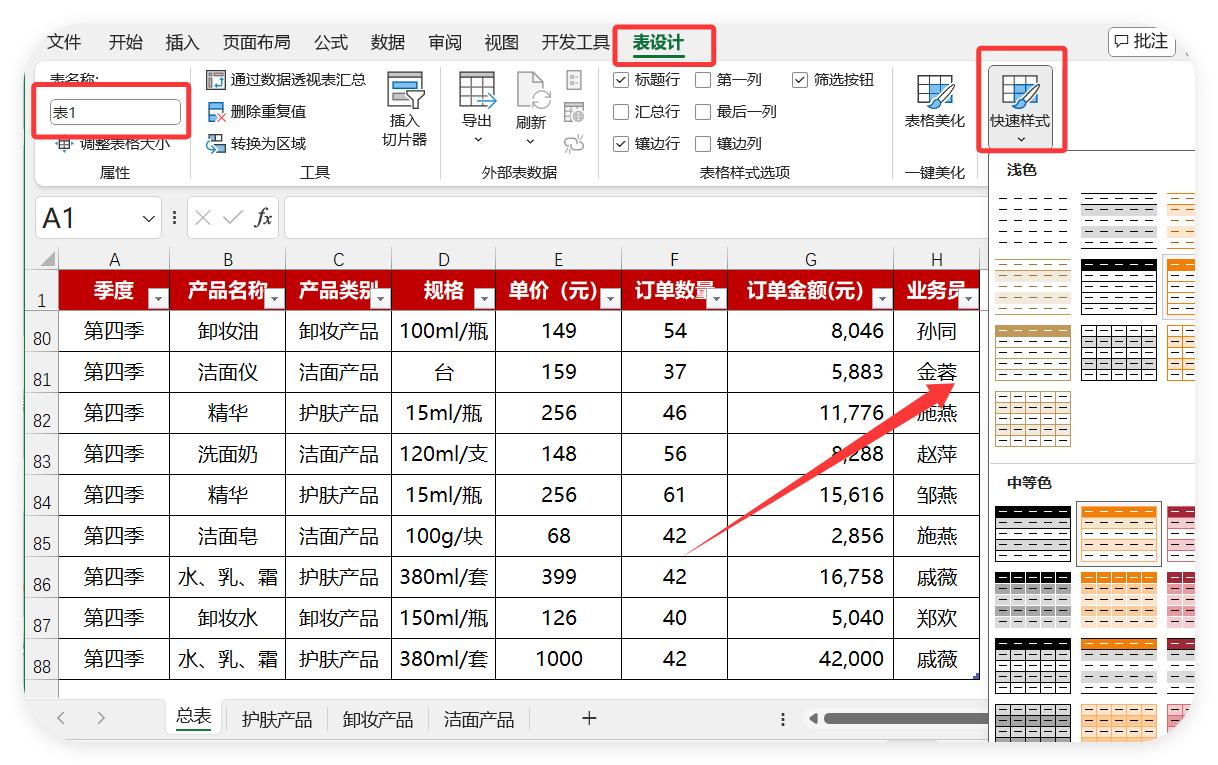Click the unlink icon beside Refresh
The width and height of the screenshot is (1218, 765).
click(x=574, y=144)
